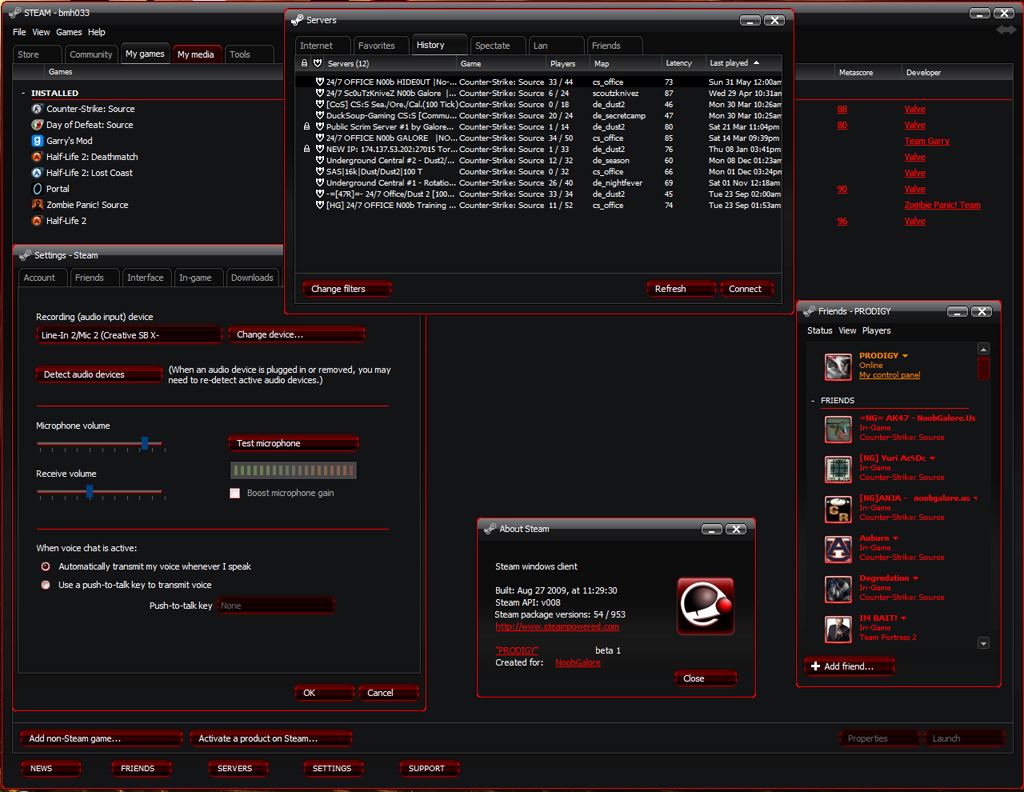Screen dimensions: 1024x792
Task: Click the VAC shield icon on the DuckSoup-Gaming row
Action: (x=320, y=116)
